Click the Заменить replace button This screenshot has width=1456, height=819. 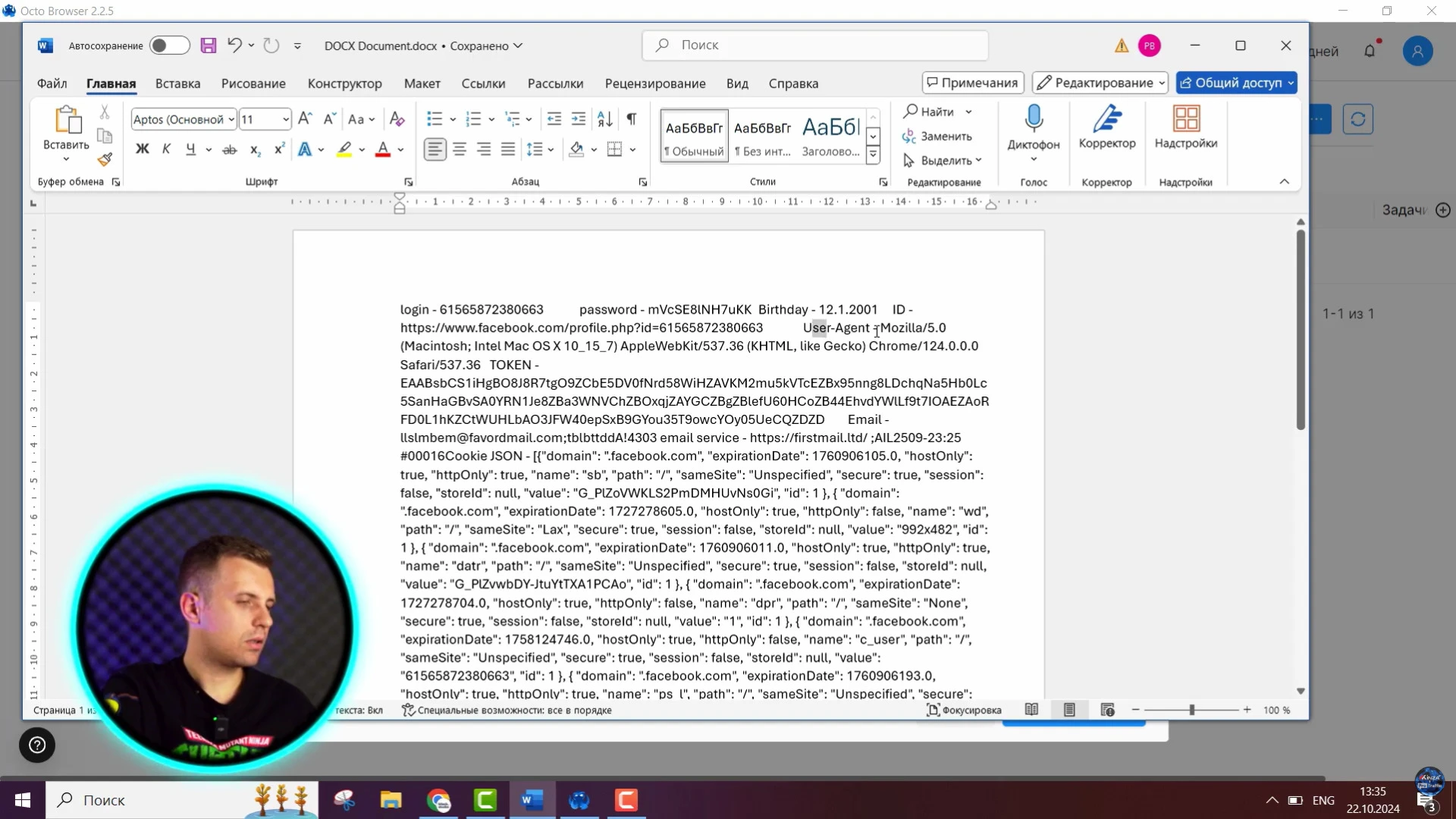click(x=937, y=136)
